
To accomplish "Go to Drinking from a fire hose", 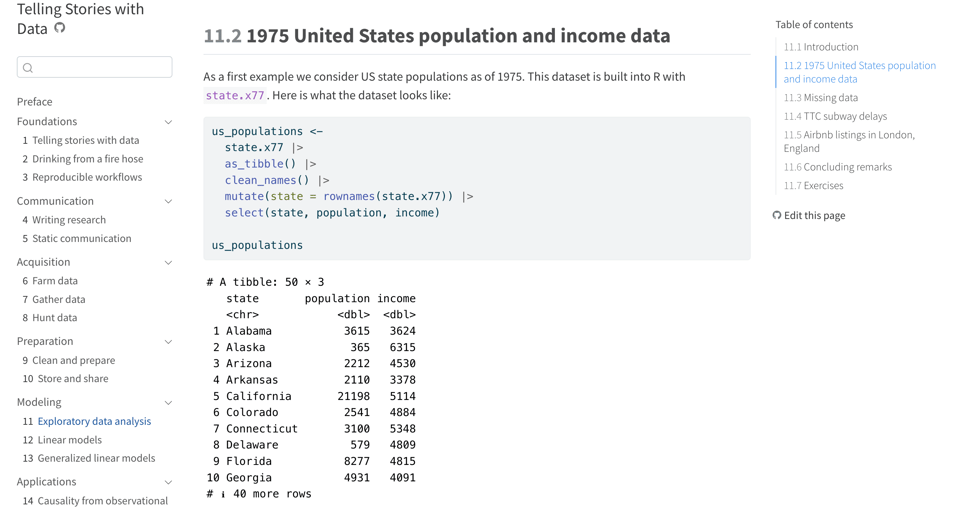I will (x=87, y=159).
